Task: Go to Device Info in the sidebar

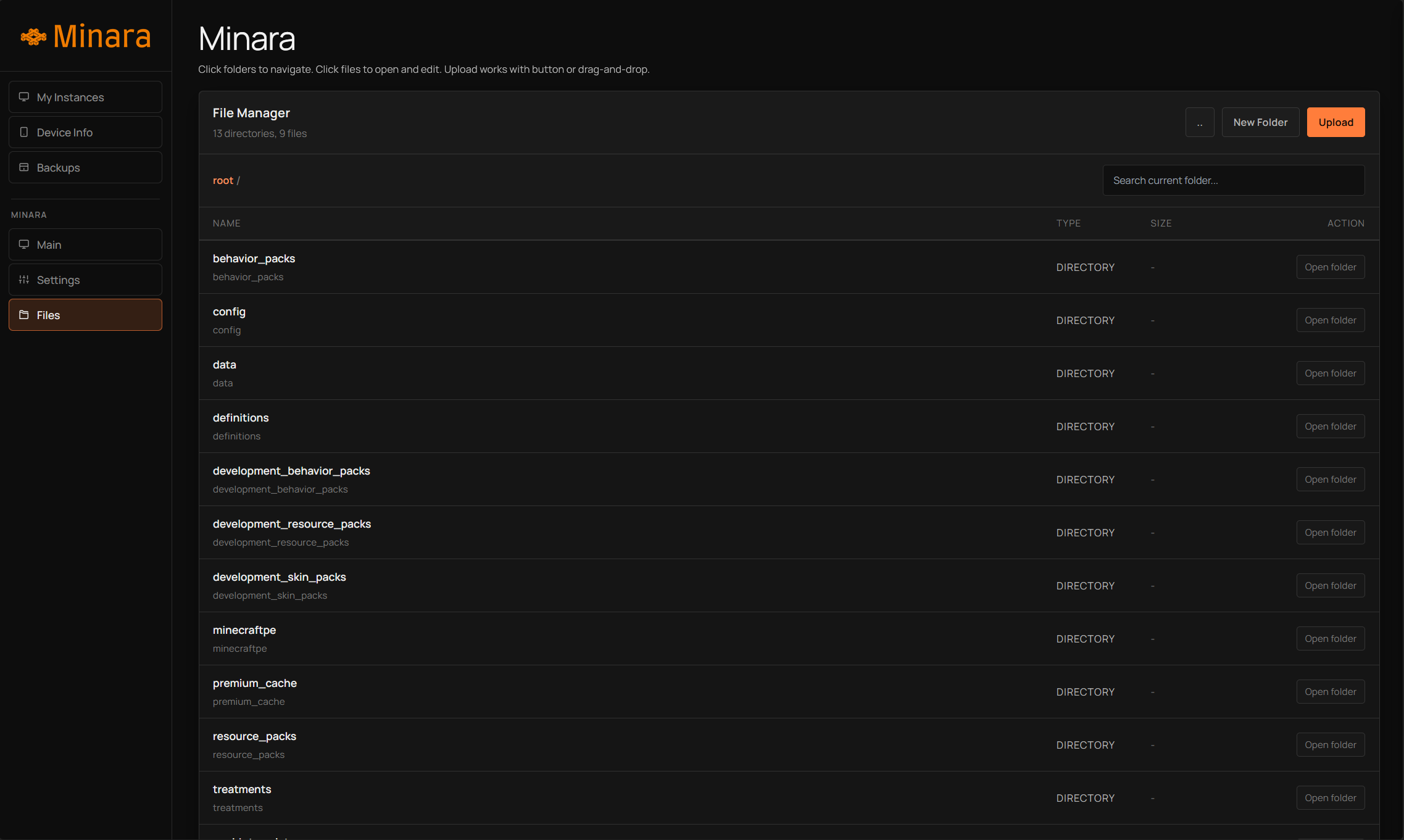Action: 85,132
